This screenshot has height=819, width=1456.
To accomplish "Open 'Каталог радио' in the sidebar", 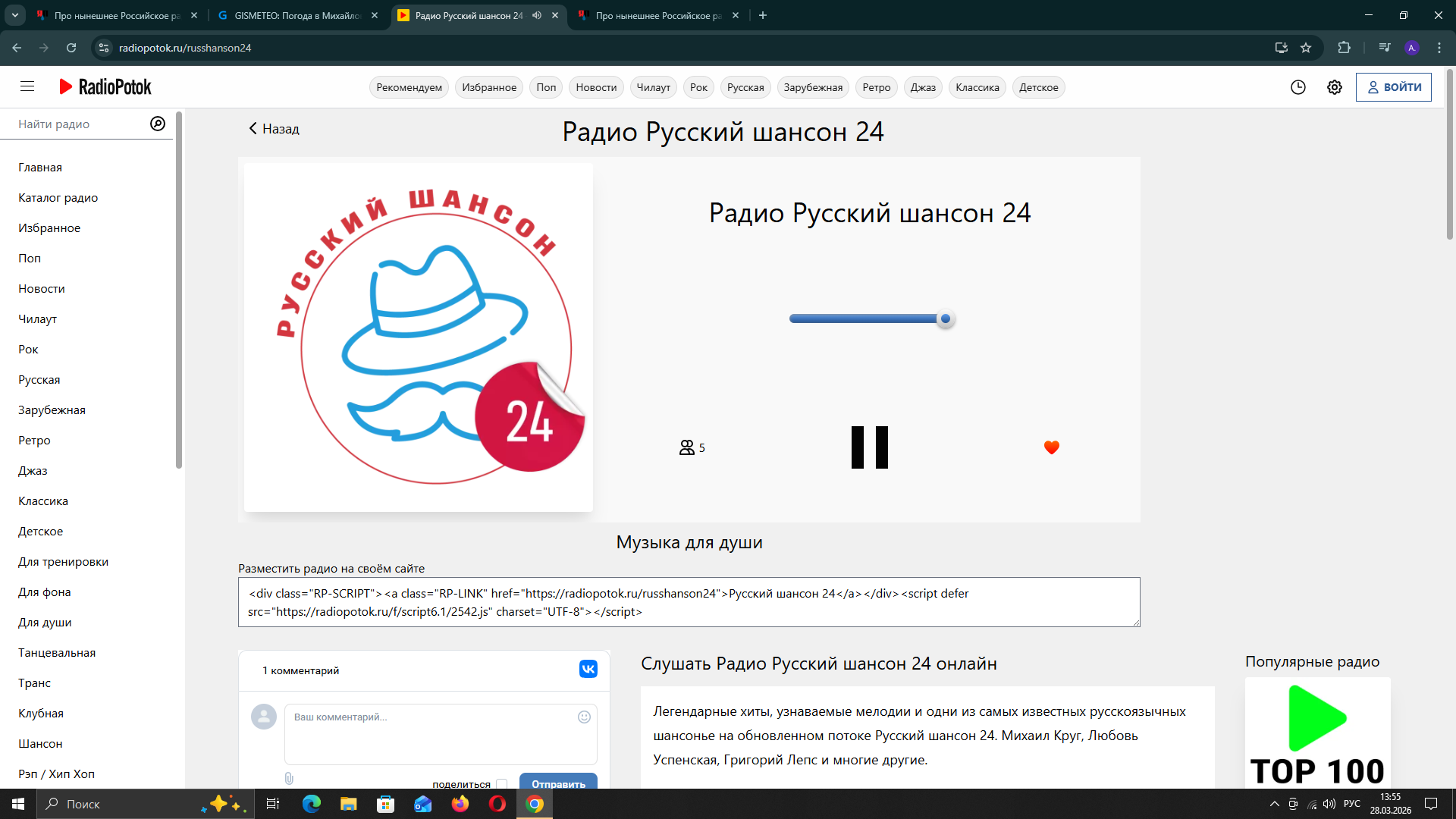I will (x=58, y=198).
